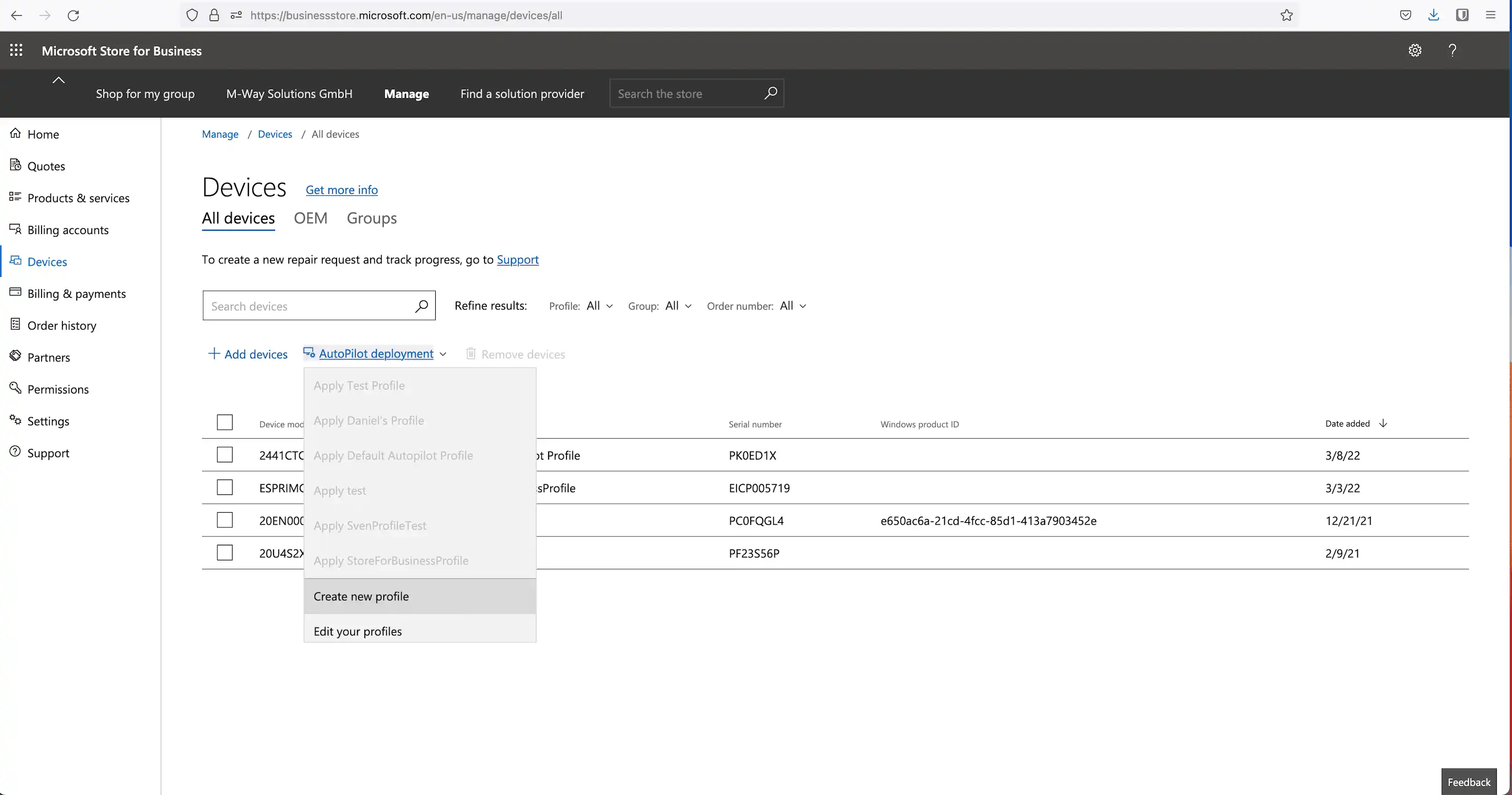Toggle the select-all devices checkbox
Screen dimensions: 1512x795
[x=225, y=422]
